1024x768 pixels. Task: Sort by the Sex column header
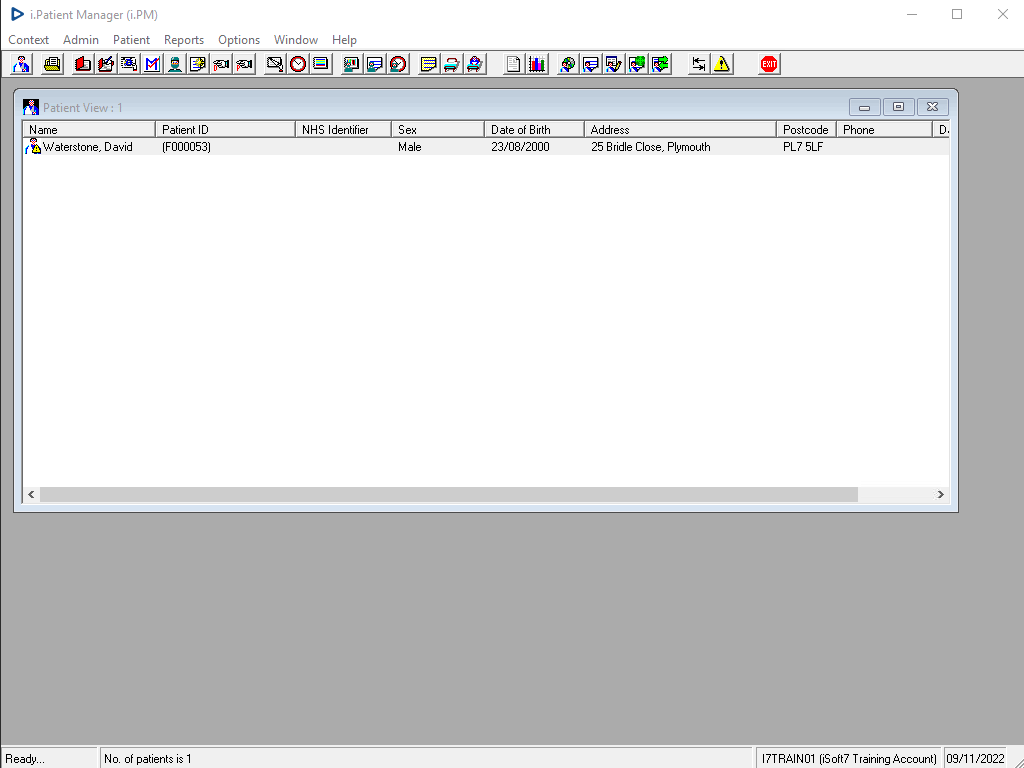tap(438, 129)
